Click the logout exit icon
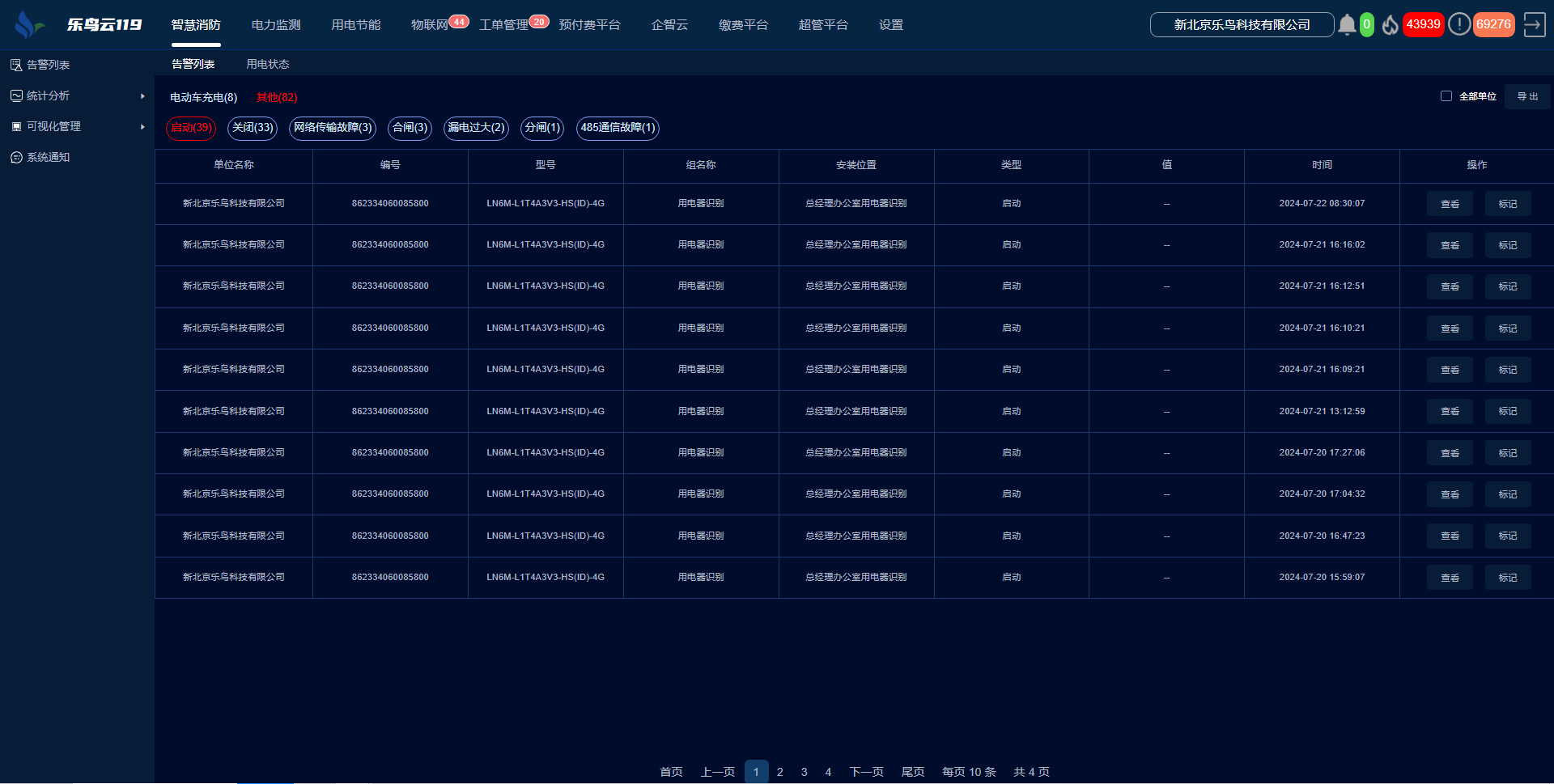 pos(1534,25)
